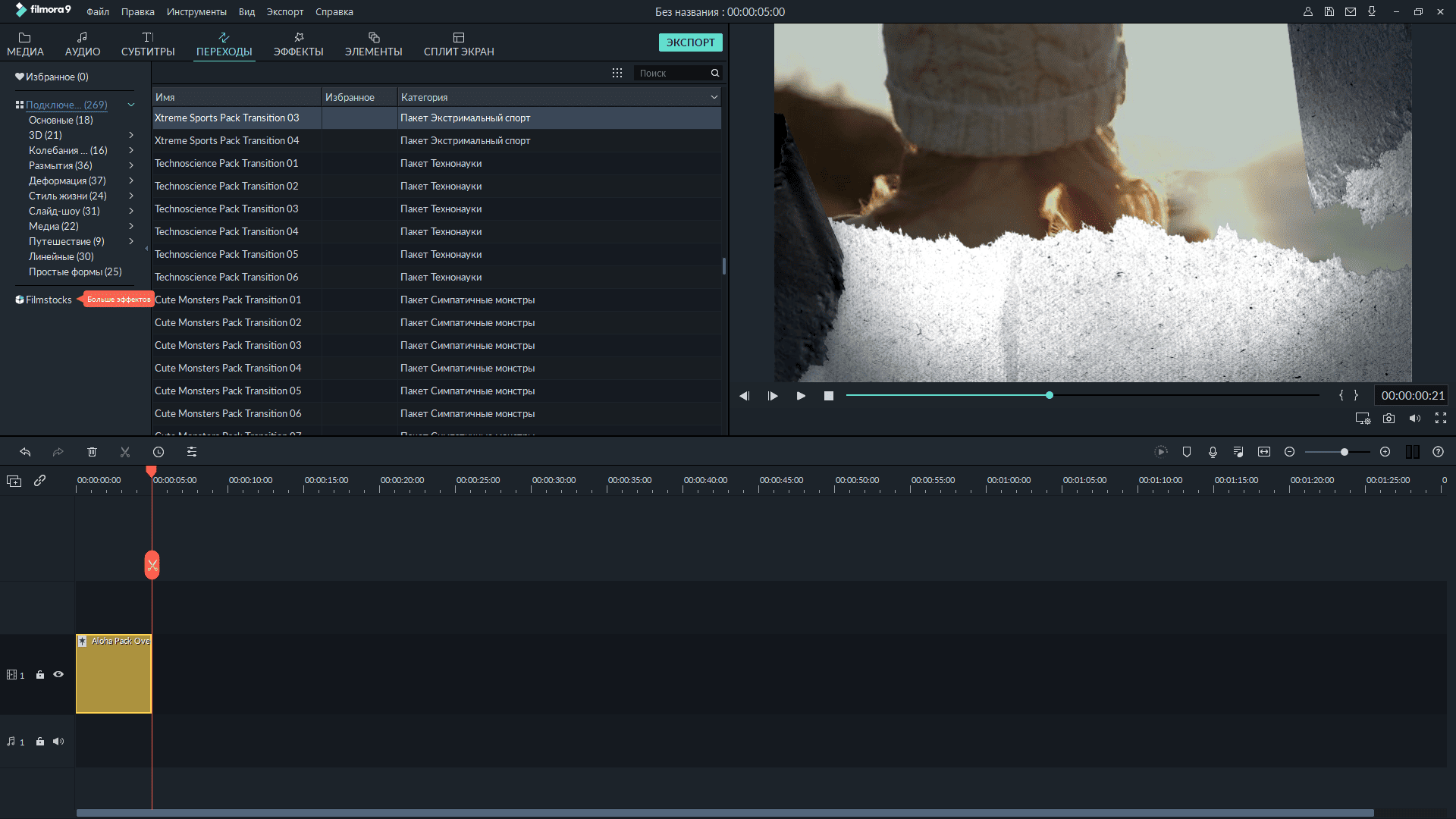
Task: Click the record voiceover microphone icon
Action: pos(1213,452)
